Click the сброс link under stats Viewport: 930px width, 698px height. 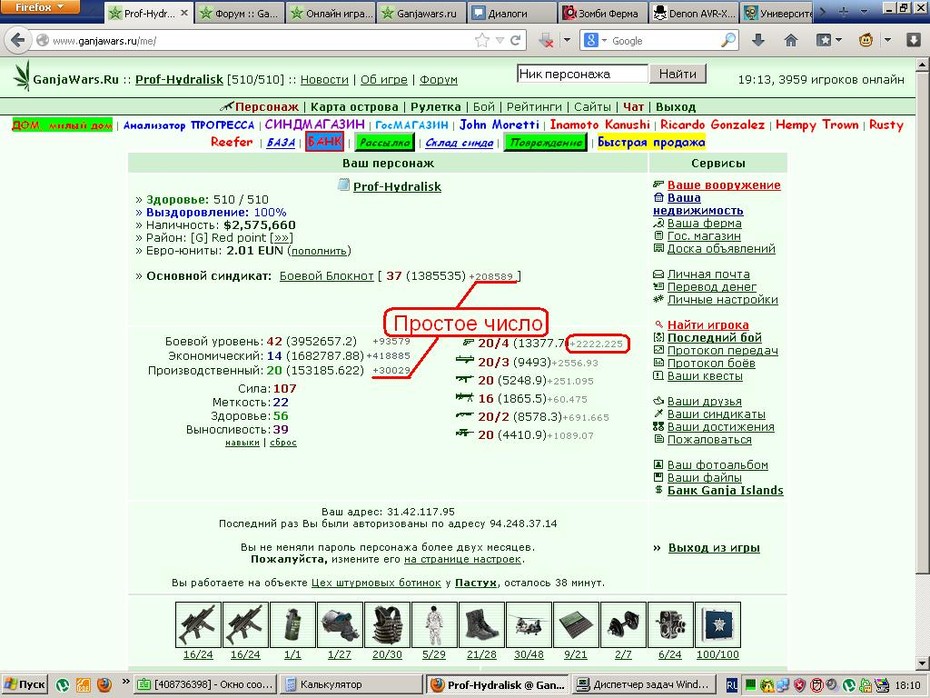tap(283, 442)
